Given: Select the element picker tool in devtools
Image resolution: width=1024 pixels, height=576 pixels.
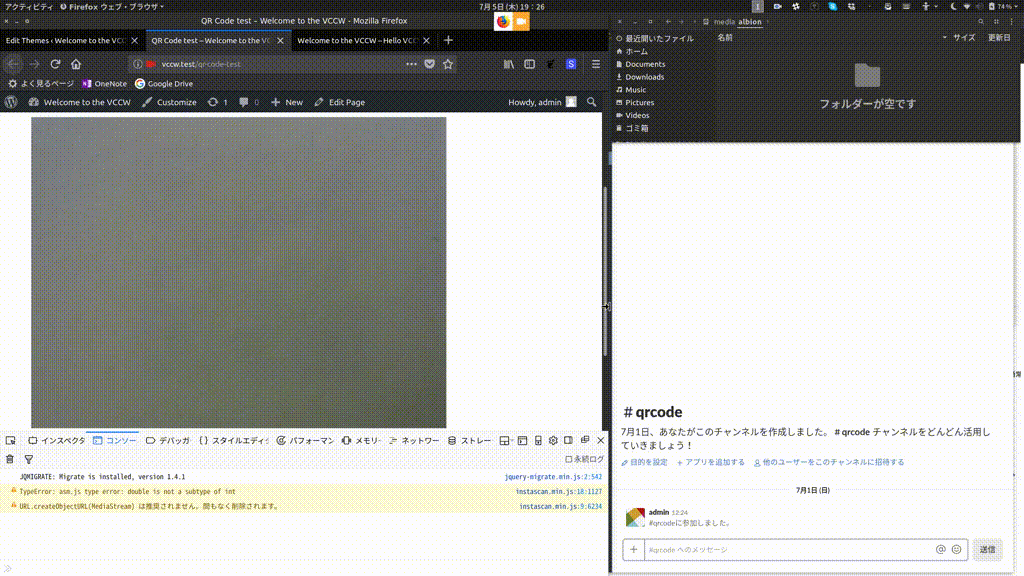Looking at the screenshot, I should coord(11,439).
